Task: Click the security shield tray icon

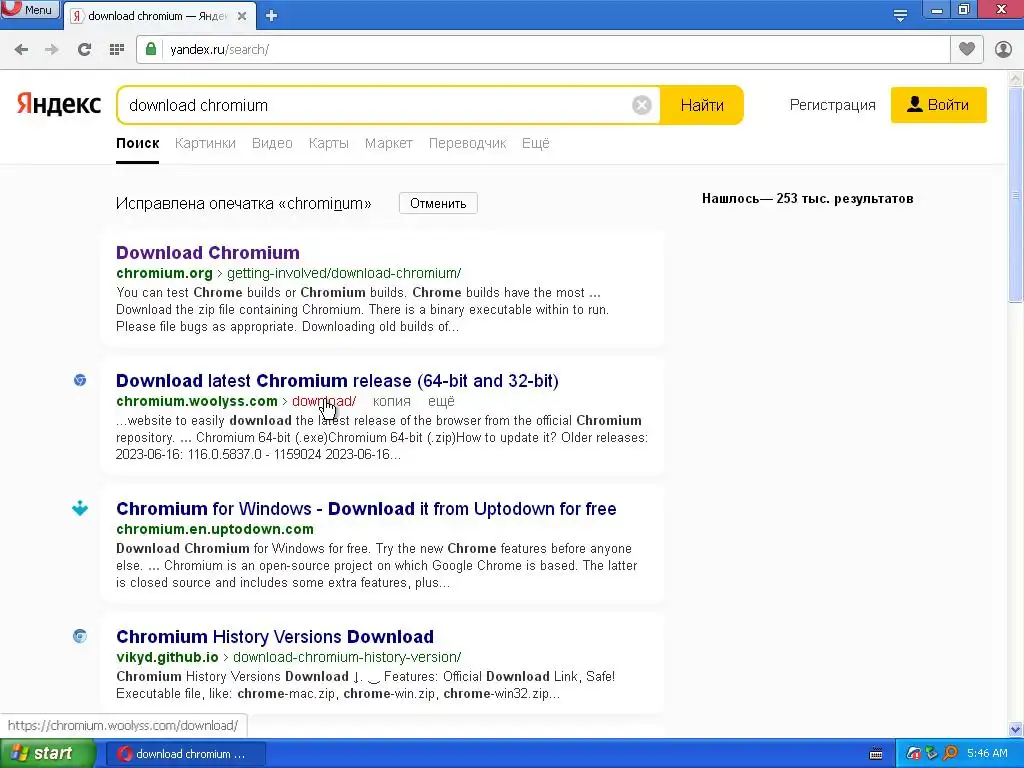Action: pos(913,754)
